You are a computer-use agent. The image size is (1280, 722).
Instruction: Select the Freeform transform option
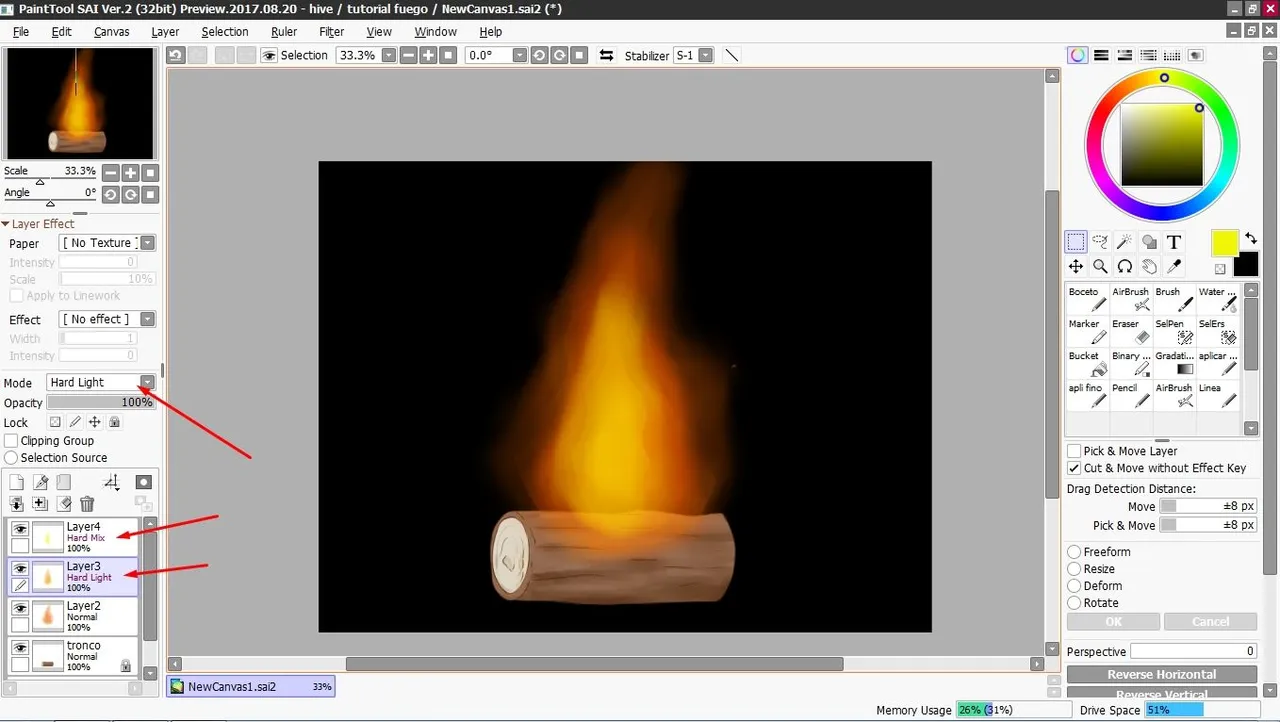[1074, 552]
